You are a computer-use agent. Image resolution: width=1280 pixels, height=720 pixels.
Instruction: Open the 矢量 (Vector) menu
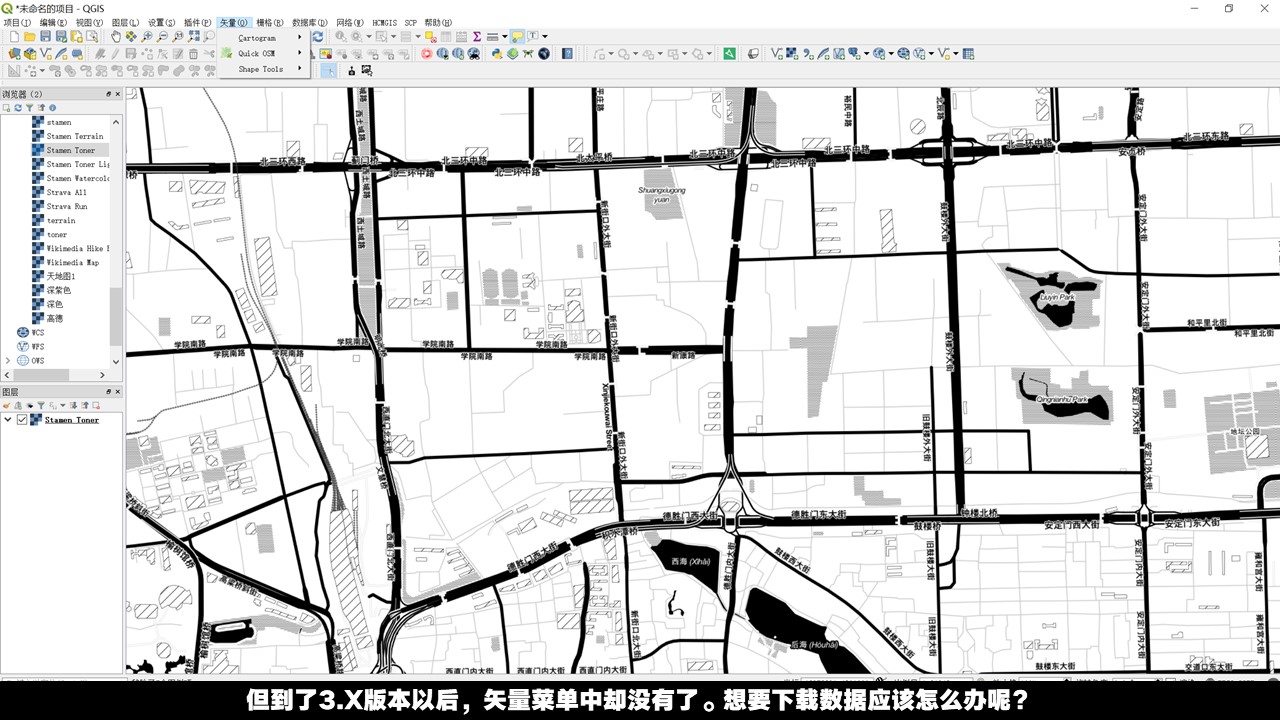(x=234, y=22)
